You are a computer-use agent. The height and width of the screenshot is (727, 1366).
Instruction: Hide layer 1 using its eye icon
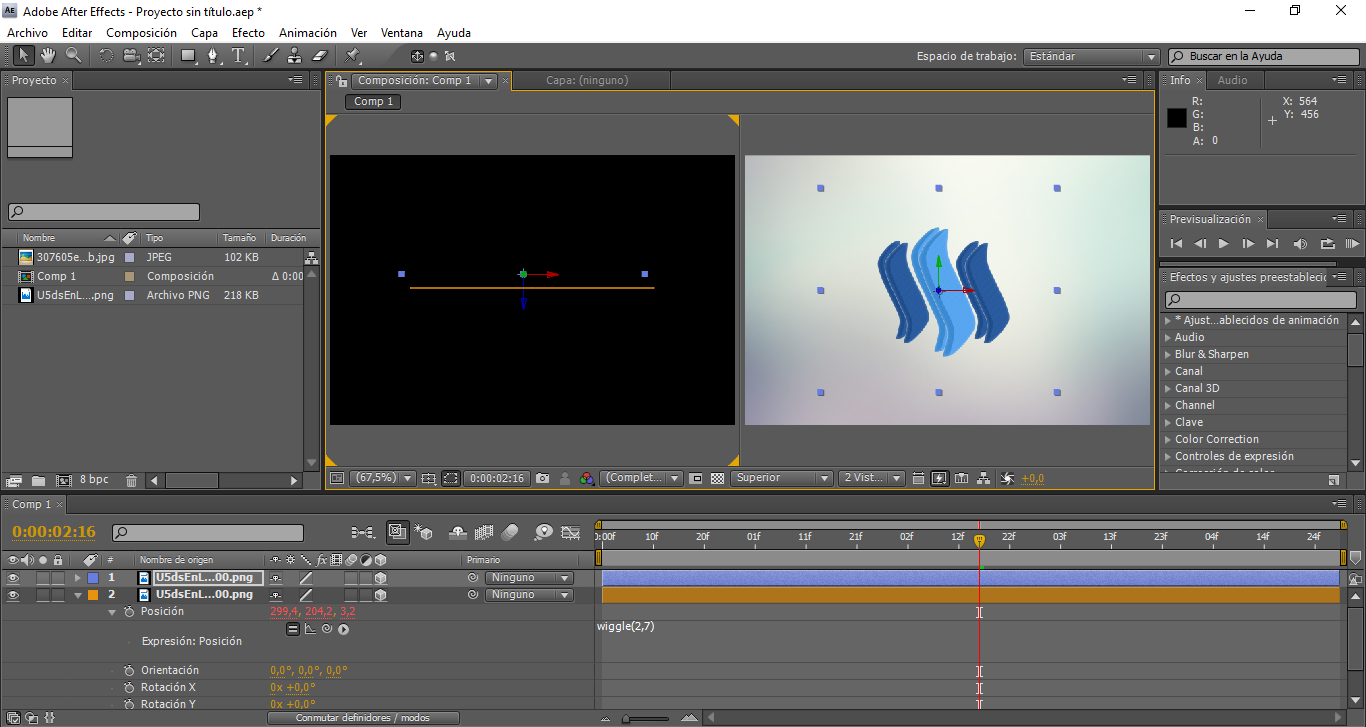(x=13, y=578)
